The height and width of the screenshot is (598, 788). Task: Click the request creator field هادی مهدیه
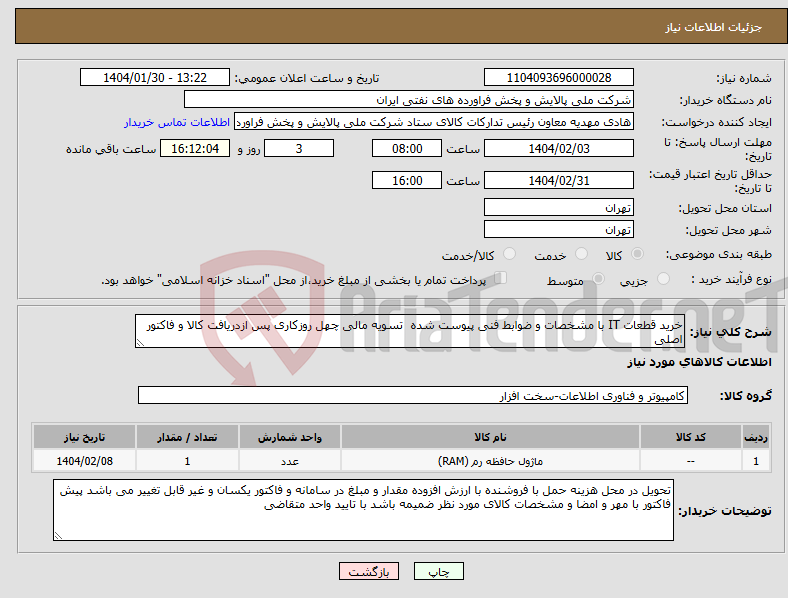[x=434, y=122]
